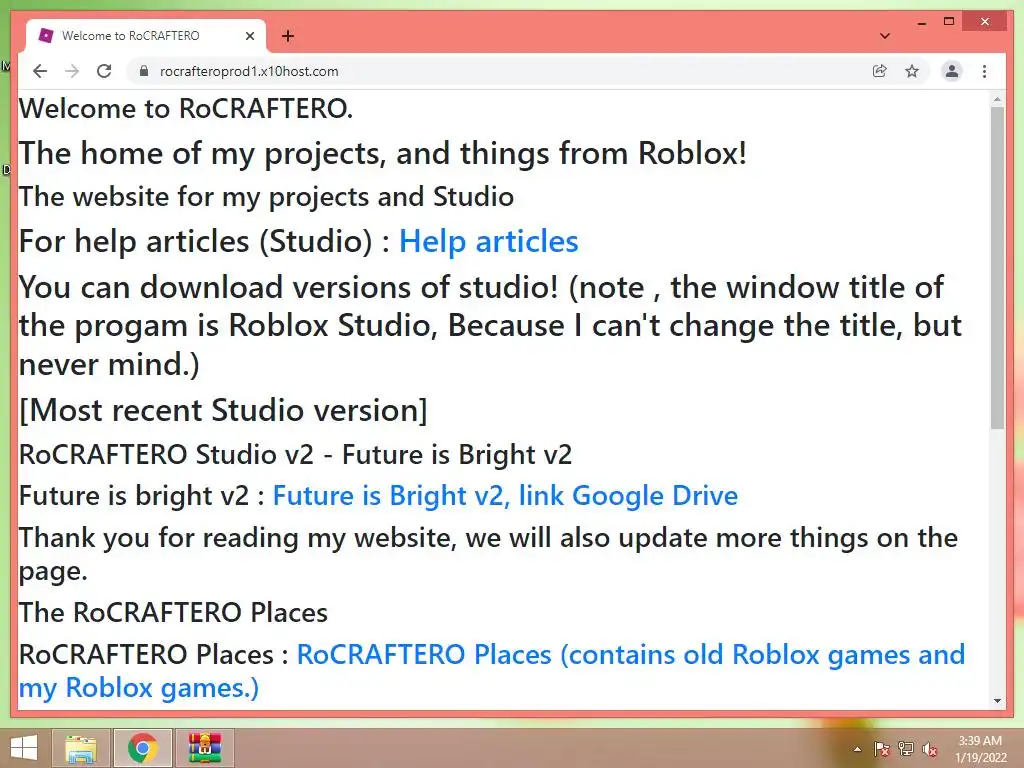Open Future is Bright v2 Google Drive link
Viewport: 1024px width, 768px height.
click(x=505, y=496)
